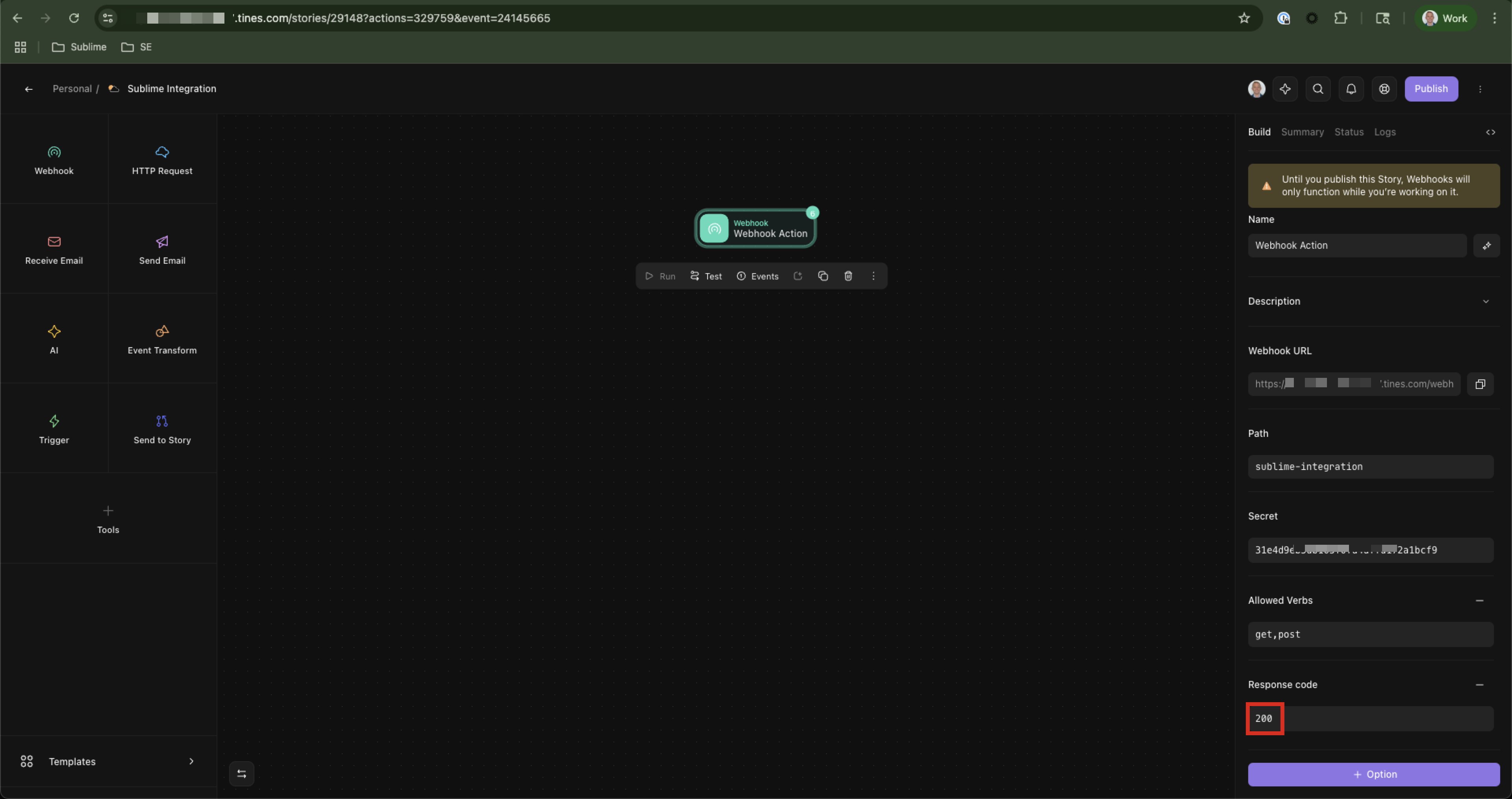
Task: Select the HTTP Request action tile
Action: [x=162, y=159]
